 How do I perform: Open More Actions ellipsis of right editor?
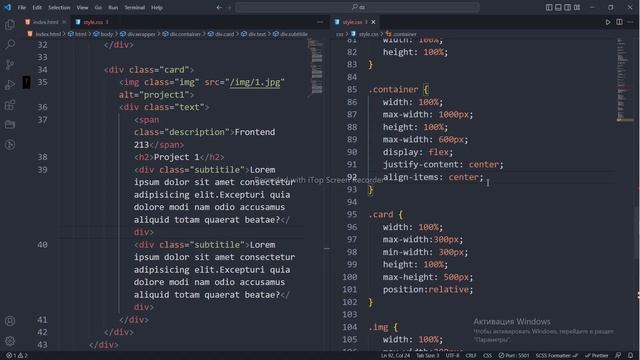(x=631, y=22)
